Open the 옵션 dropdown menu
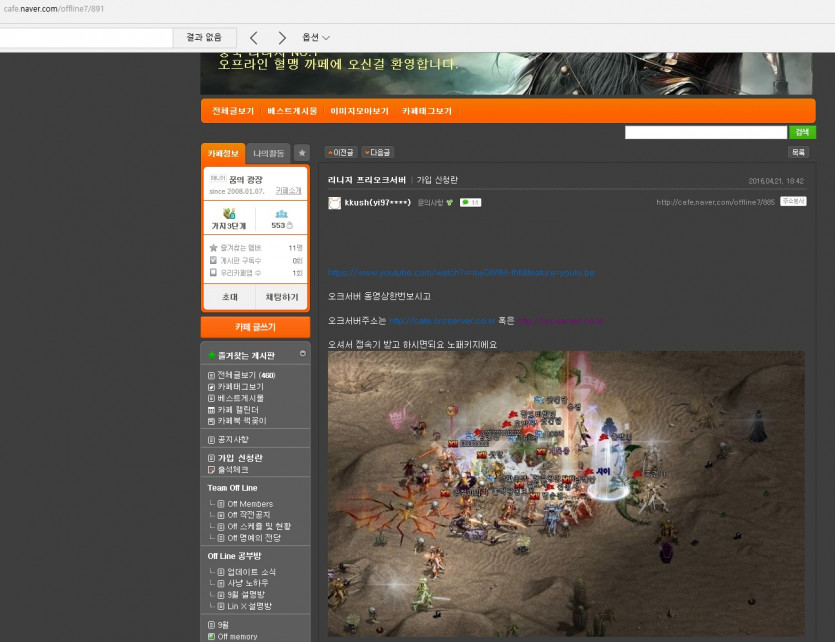Image resolution: width=835 pixels, height=642 pixels. point(316,37)
